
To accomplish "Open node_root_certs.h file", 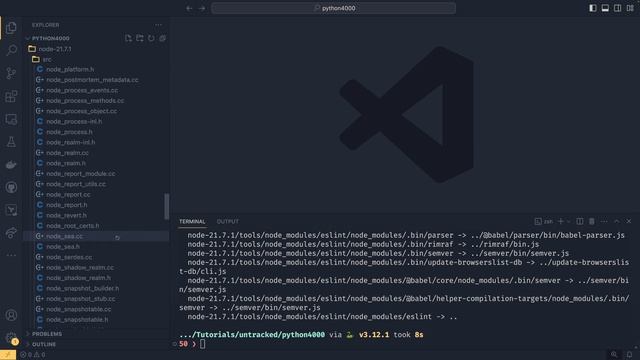I will point(72,226).
